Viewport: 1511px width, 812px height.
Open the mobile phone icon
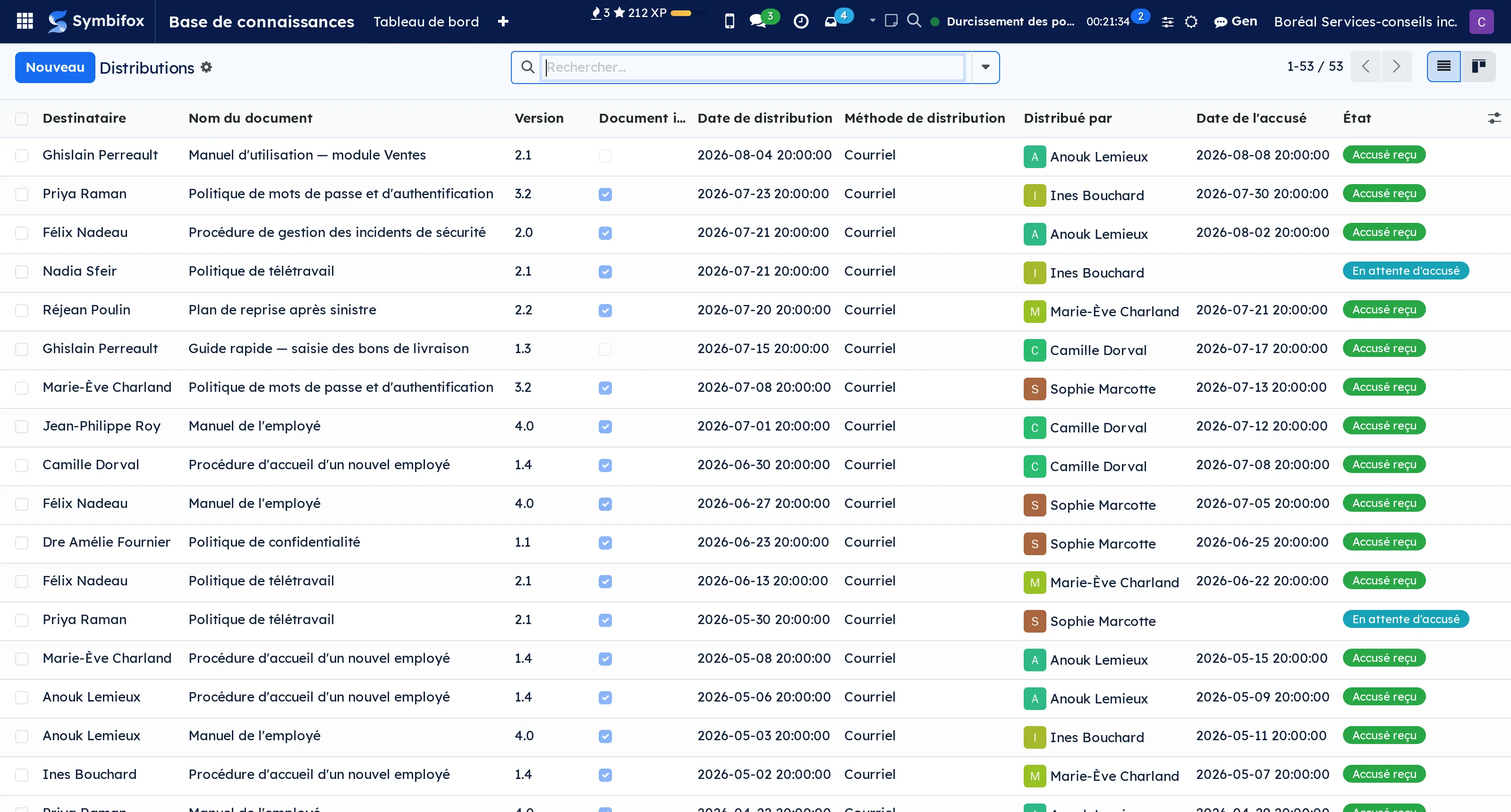[729, 22]
